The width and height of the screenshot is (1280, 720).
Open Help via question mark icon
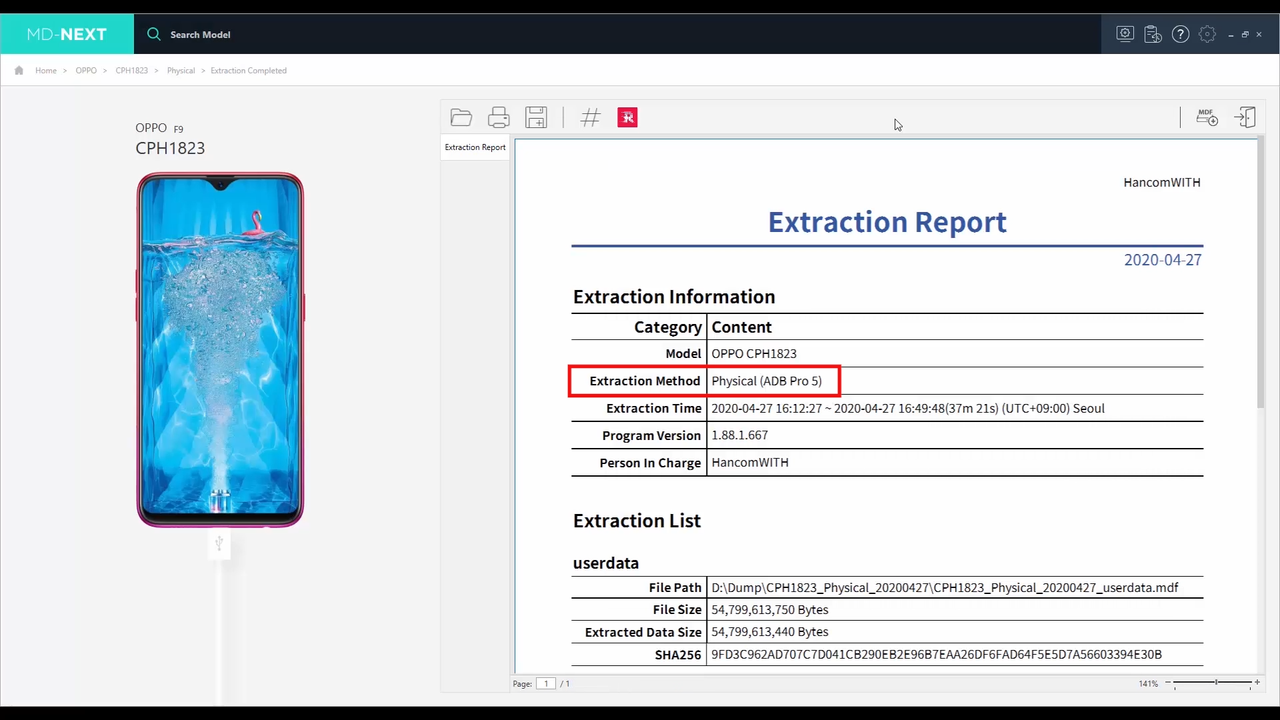point(1181,34)
